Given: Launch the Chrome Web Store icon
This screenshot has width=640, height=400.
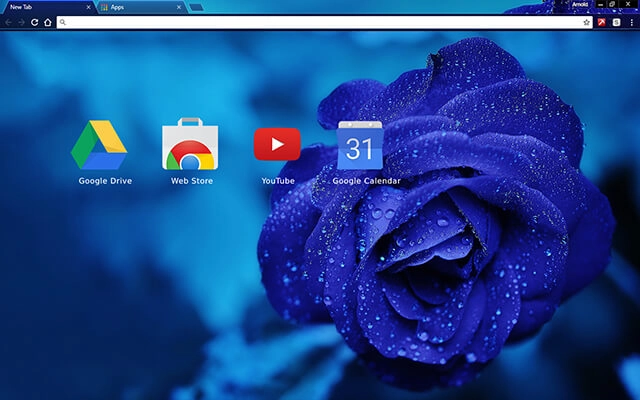Looking at the screenshot, I should (190, 144).
